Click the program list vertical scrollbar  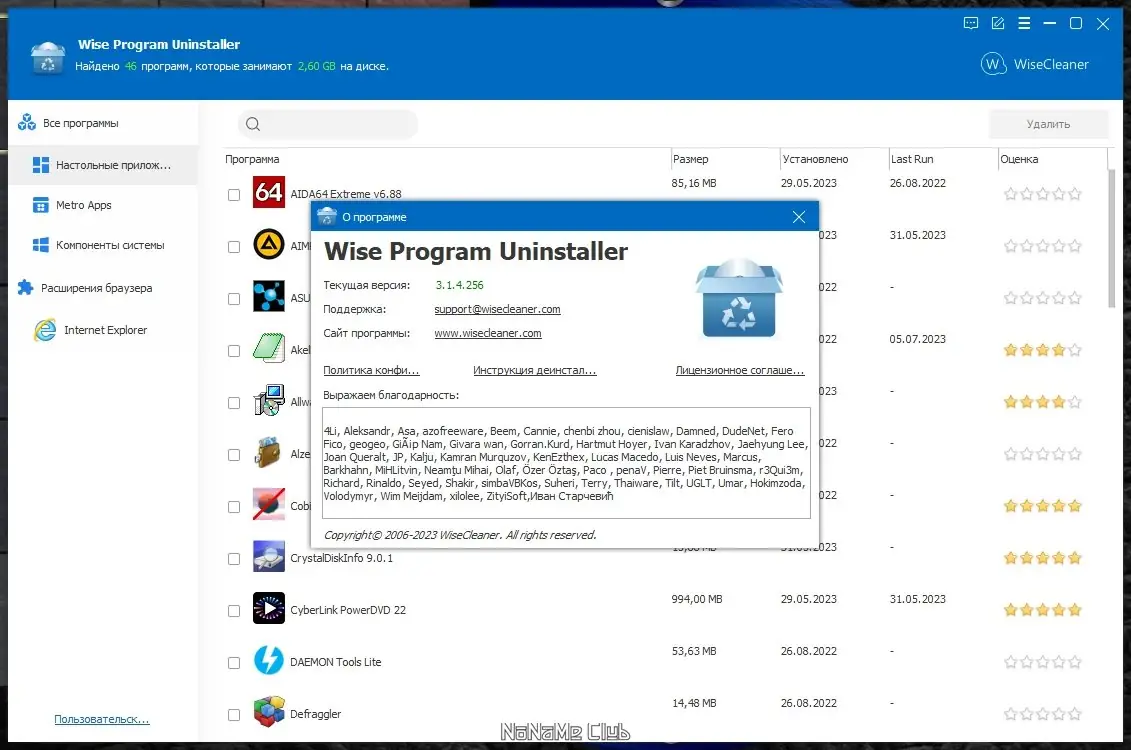coord(1112,238)
